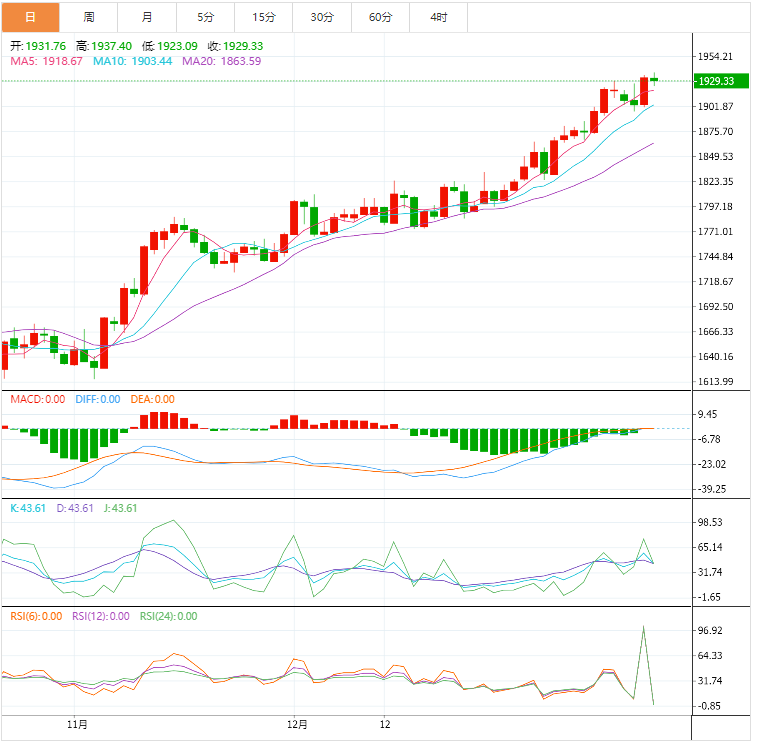Click the MA20 legend label
The image size is (758, 746).
click(221, 61)
